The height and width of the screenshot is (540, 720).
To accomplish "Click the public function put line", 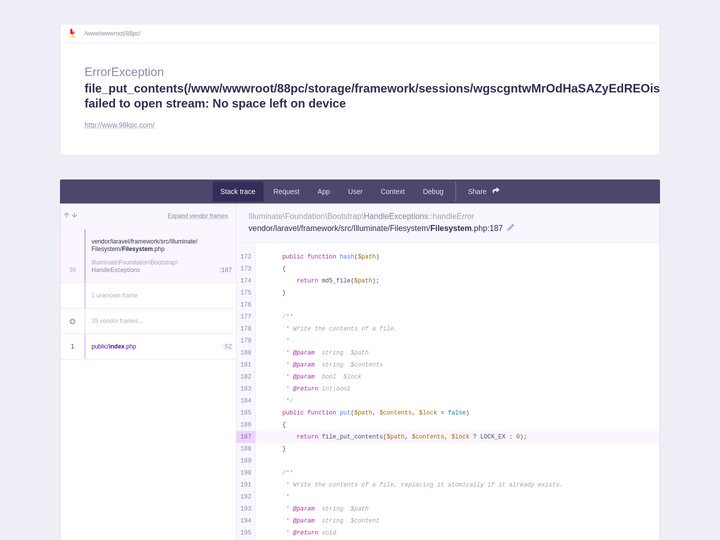I will 375,413.
